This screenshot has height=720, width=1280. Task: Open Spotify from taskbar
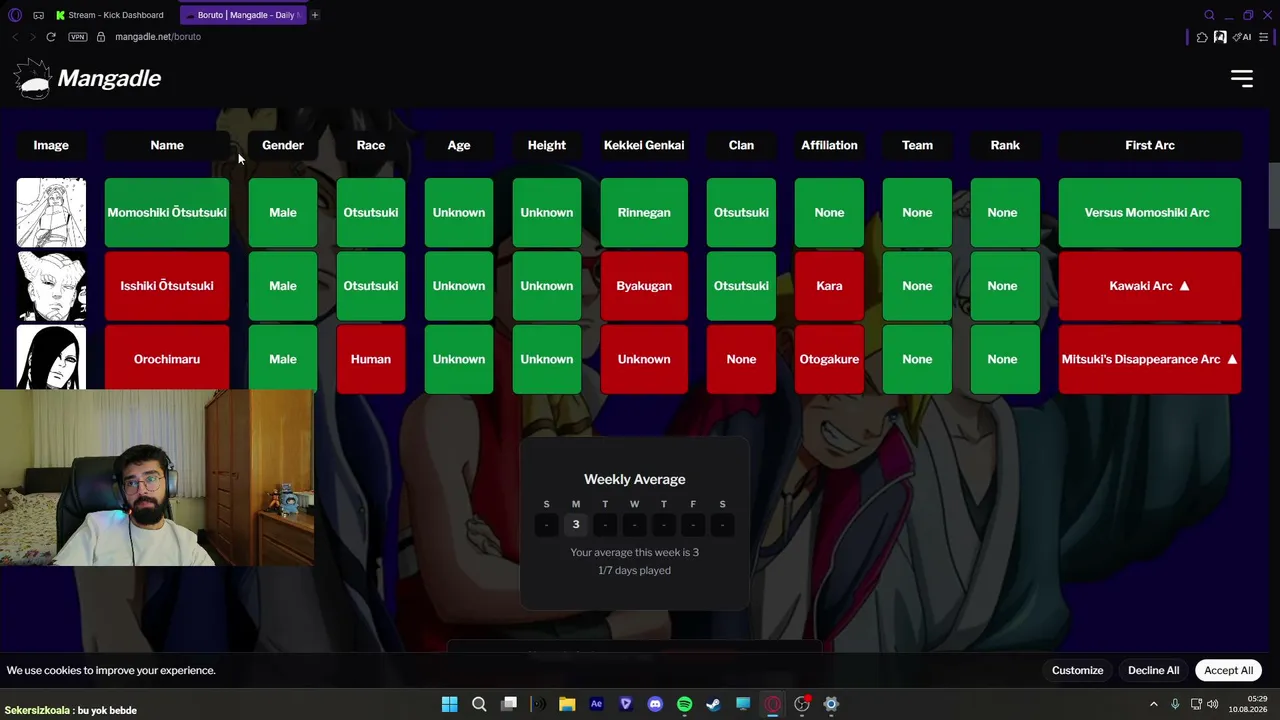click(x=684, y=704)
